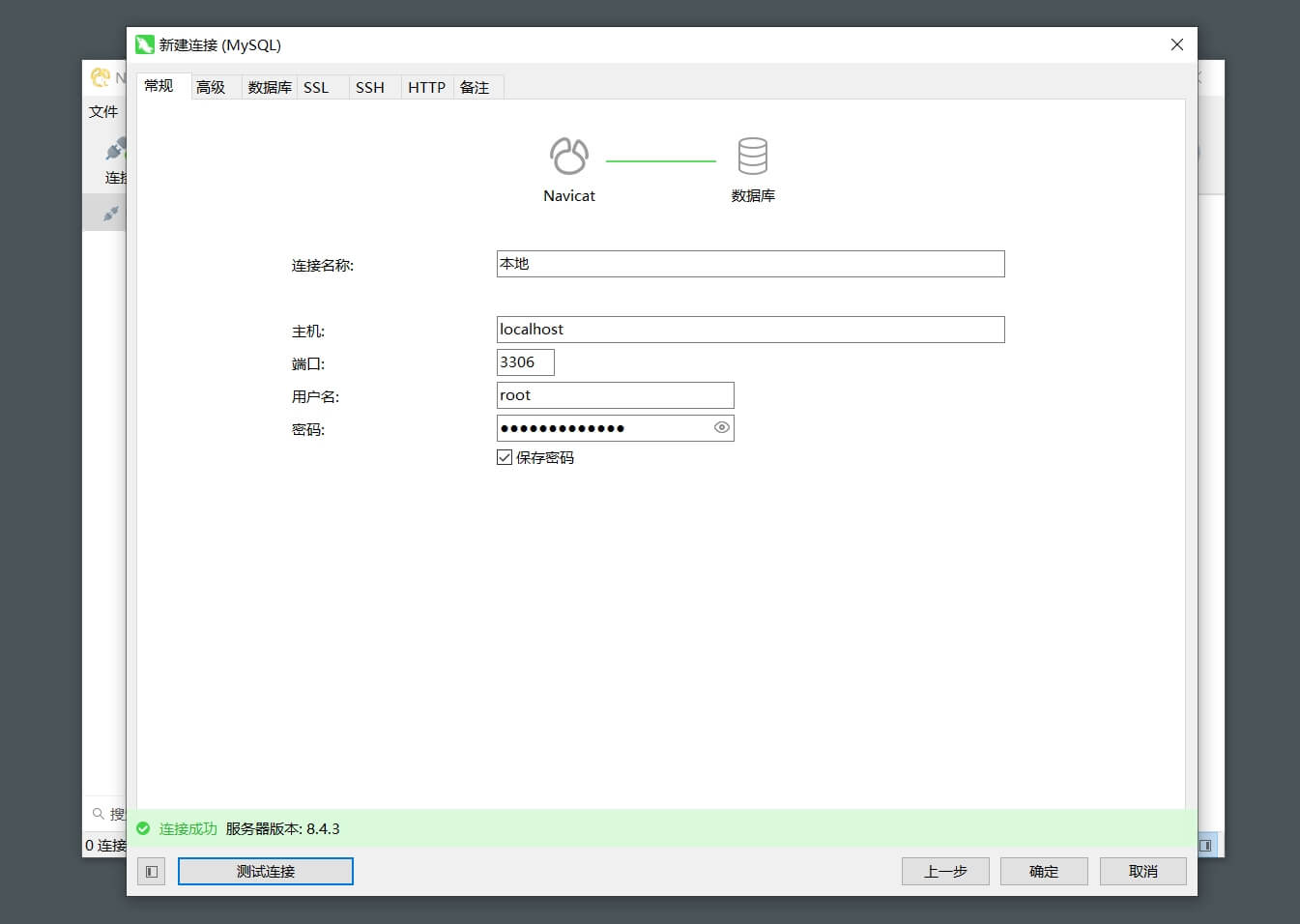
Task: Click the 服务器版本: 8.4.3 text
Action: pos(283,828)
